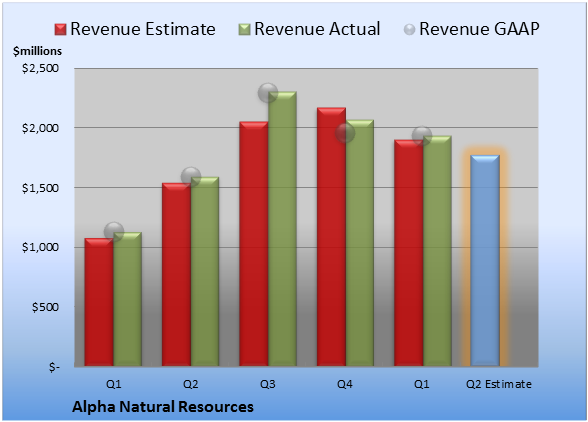Viewport: 588px width, 422px height.
Task: Select the blue Q2 Estimate bar
Action: point(485,260)
